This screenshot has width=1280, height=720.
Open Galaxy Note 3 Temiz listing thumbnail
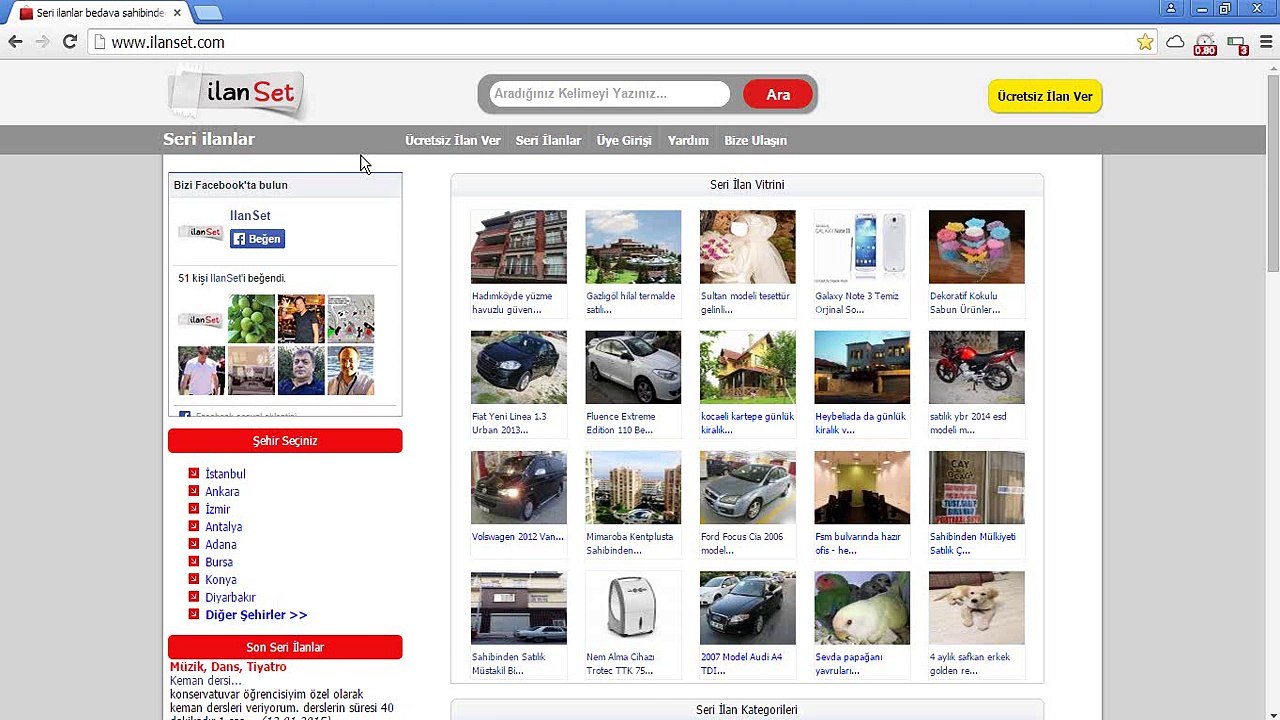click(862, 247)
